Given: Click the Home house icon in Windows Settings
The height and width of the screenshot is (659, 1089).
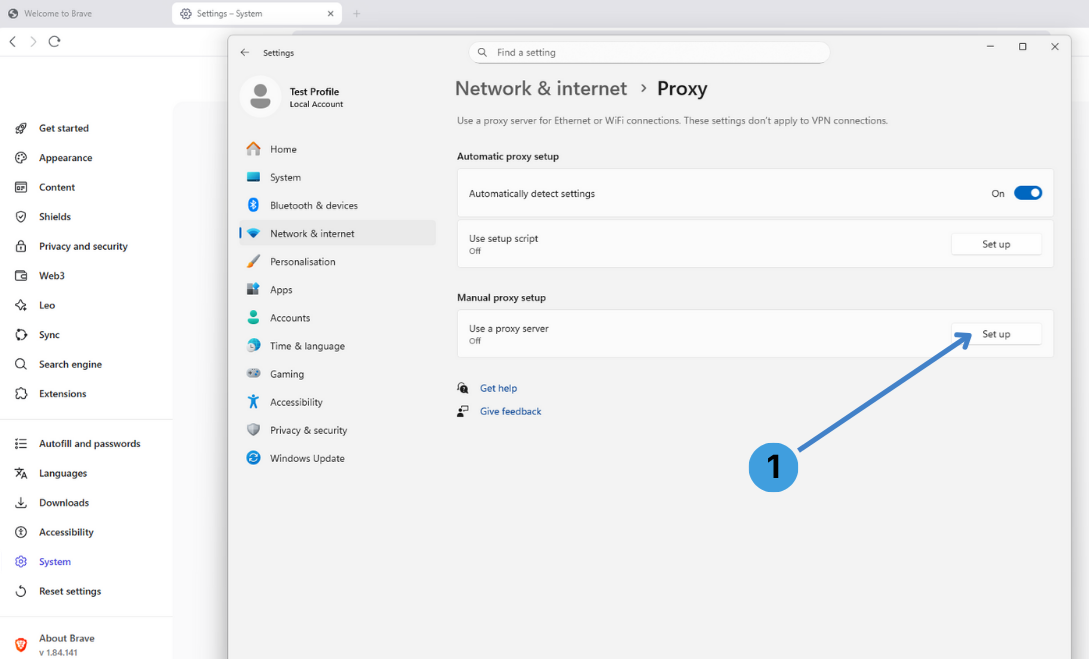Looking at the screenshot, I should pos(253,149).
